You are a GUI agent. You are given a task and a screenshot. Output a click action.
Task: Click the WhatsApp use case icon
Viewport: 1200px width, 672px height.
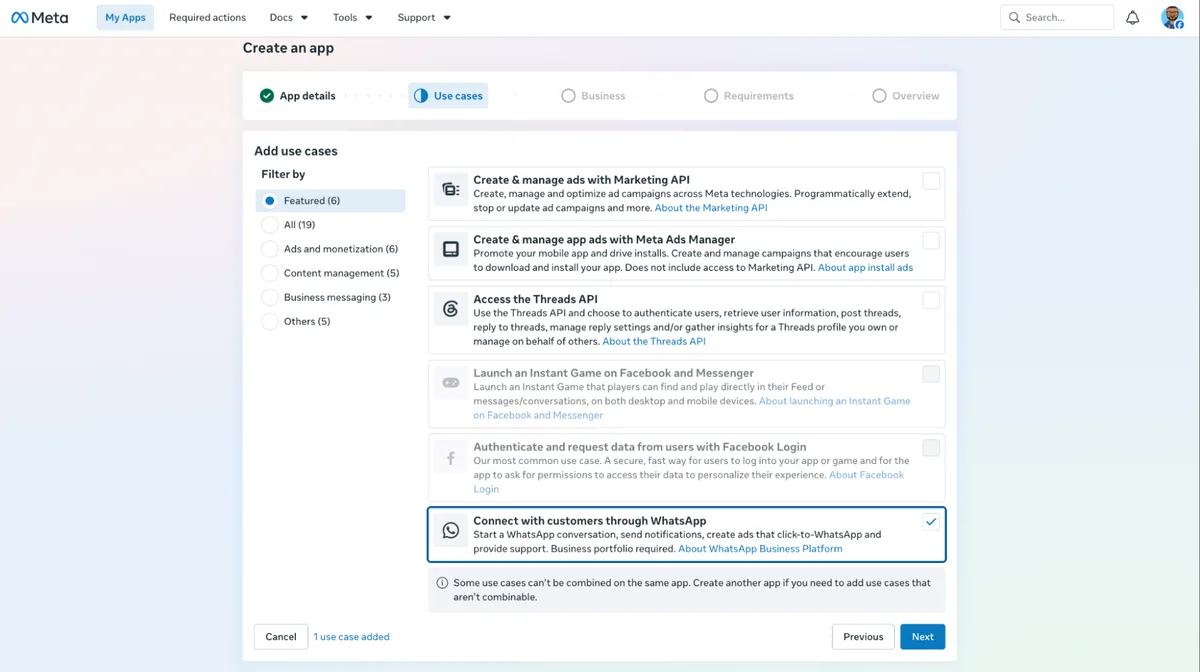point(451,530)
